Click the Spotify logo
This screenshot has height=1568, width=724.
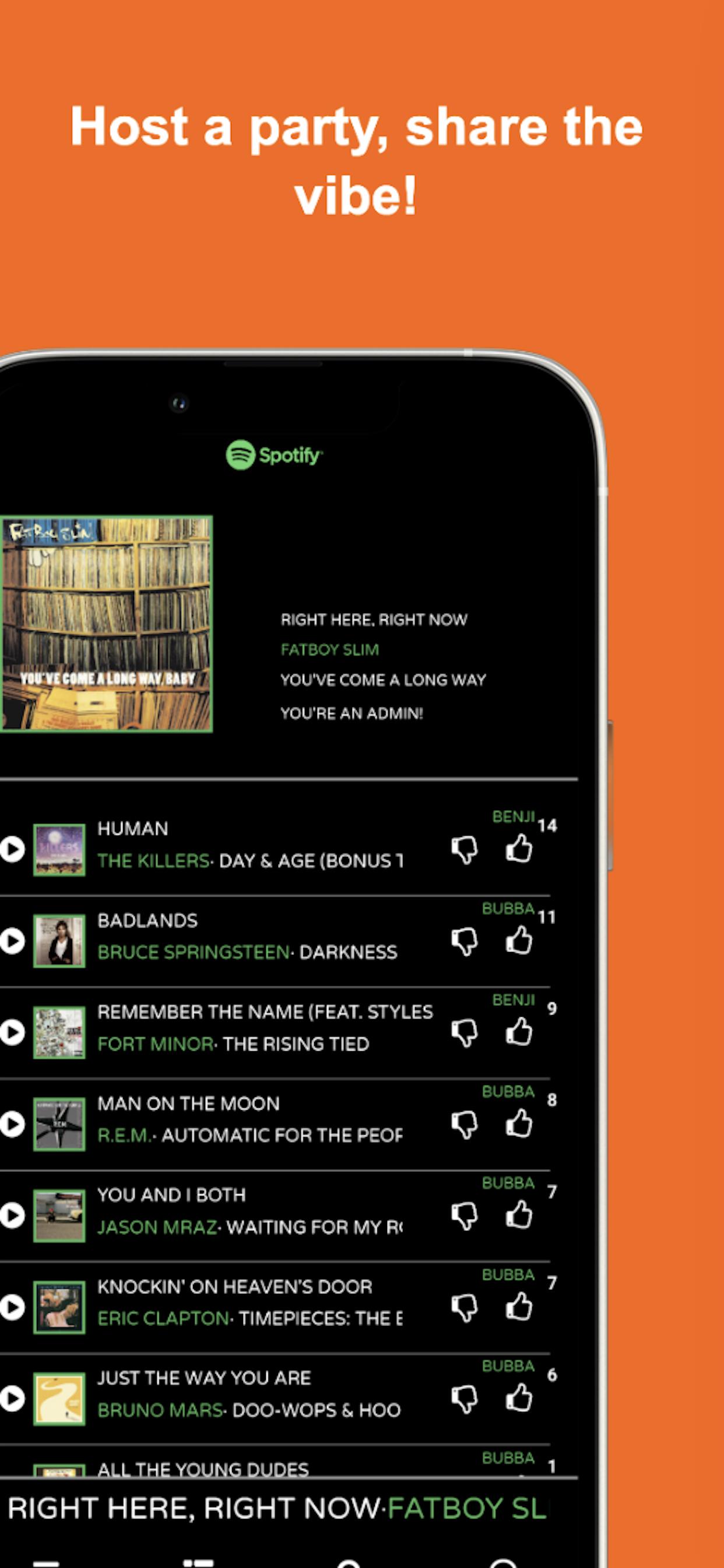[275, 454]
